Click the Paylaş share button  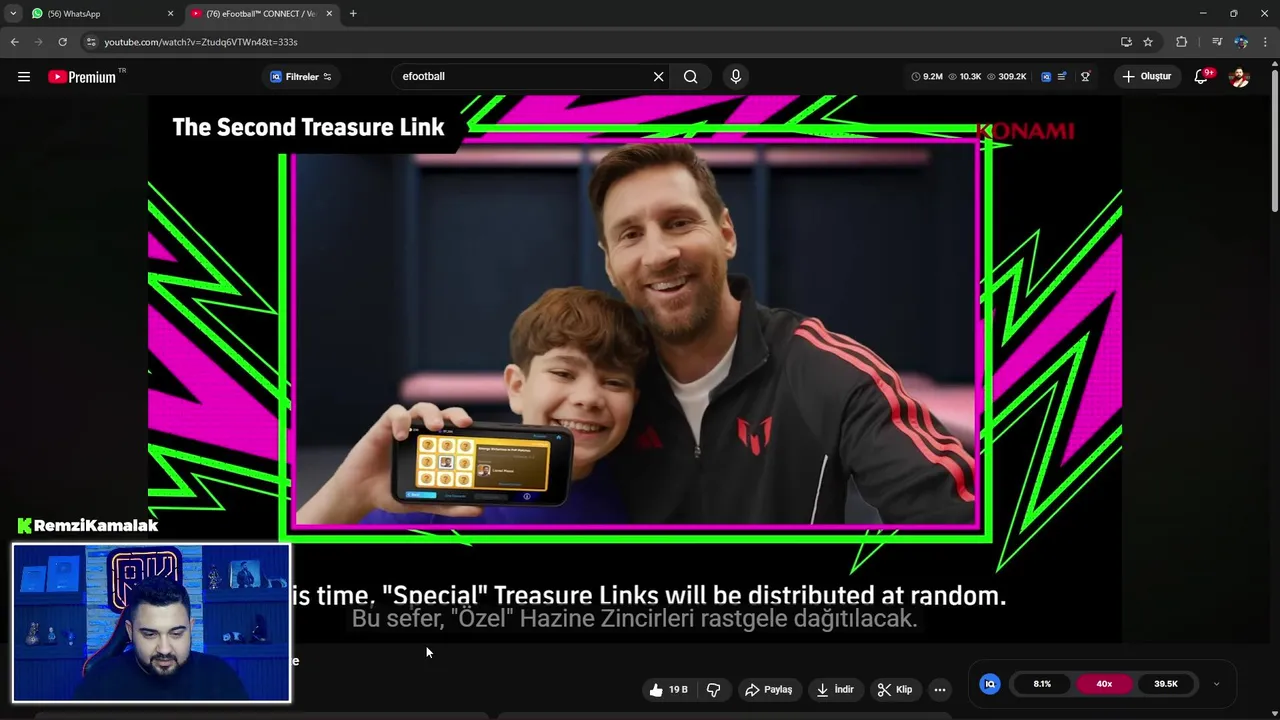pos(769,690)
